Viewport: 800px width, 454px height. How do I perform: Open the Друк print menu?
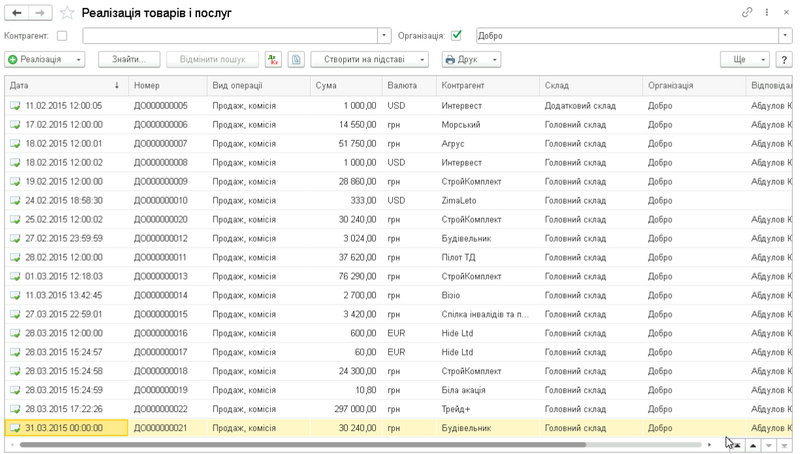471,60
